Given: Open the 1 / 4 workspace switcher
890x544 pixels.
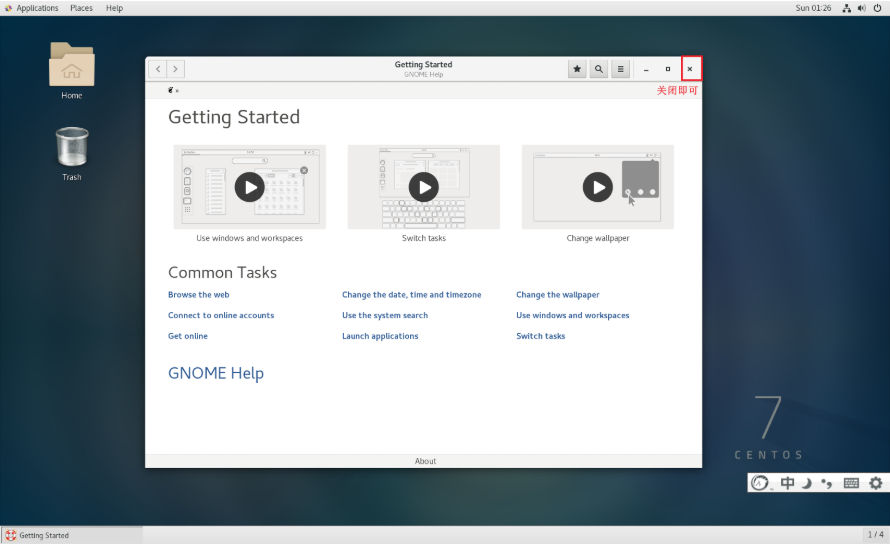Looking at the screenshot, I should tap(875, 534).
